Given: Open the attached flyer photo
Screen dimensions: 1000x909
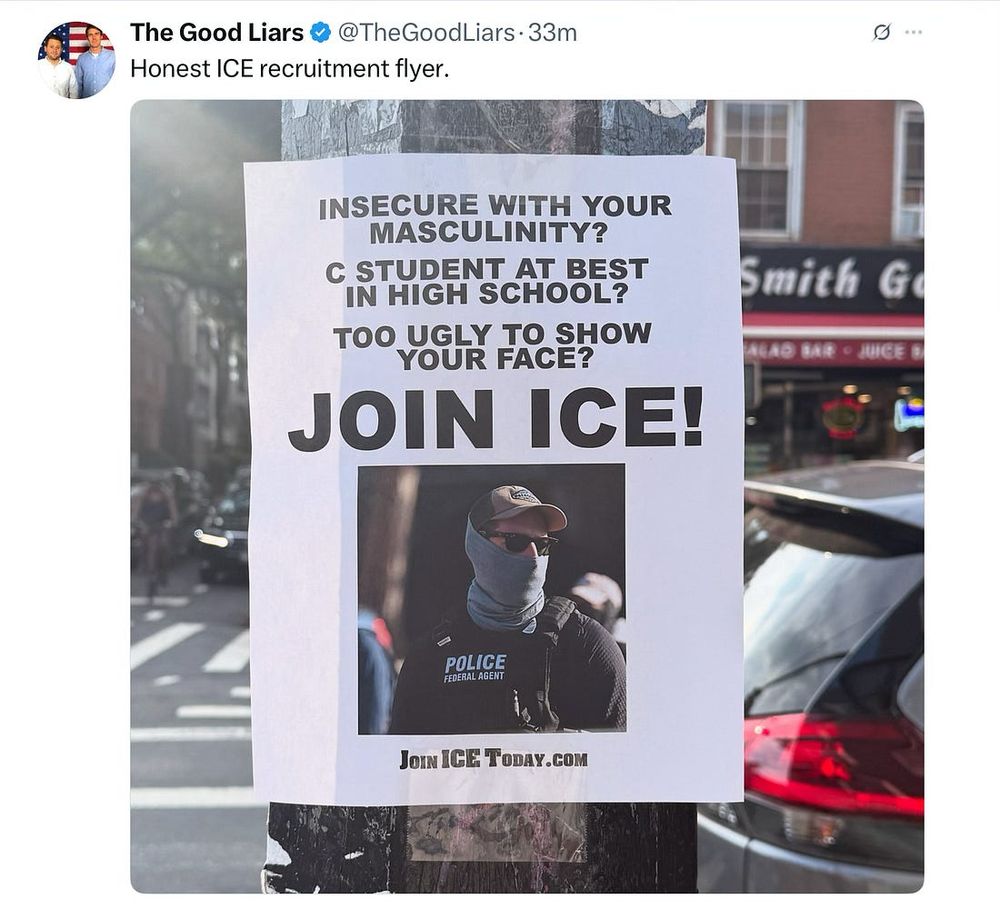Looking at the screenshot, I should point(527,496).
